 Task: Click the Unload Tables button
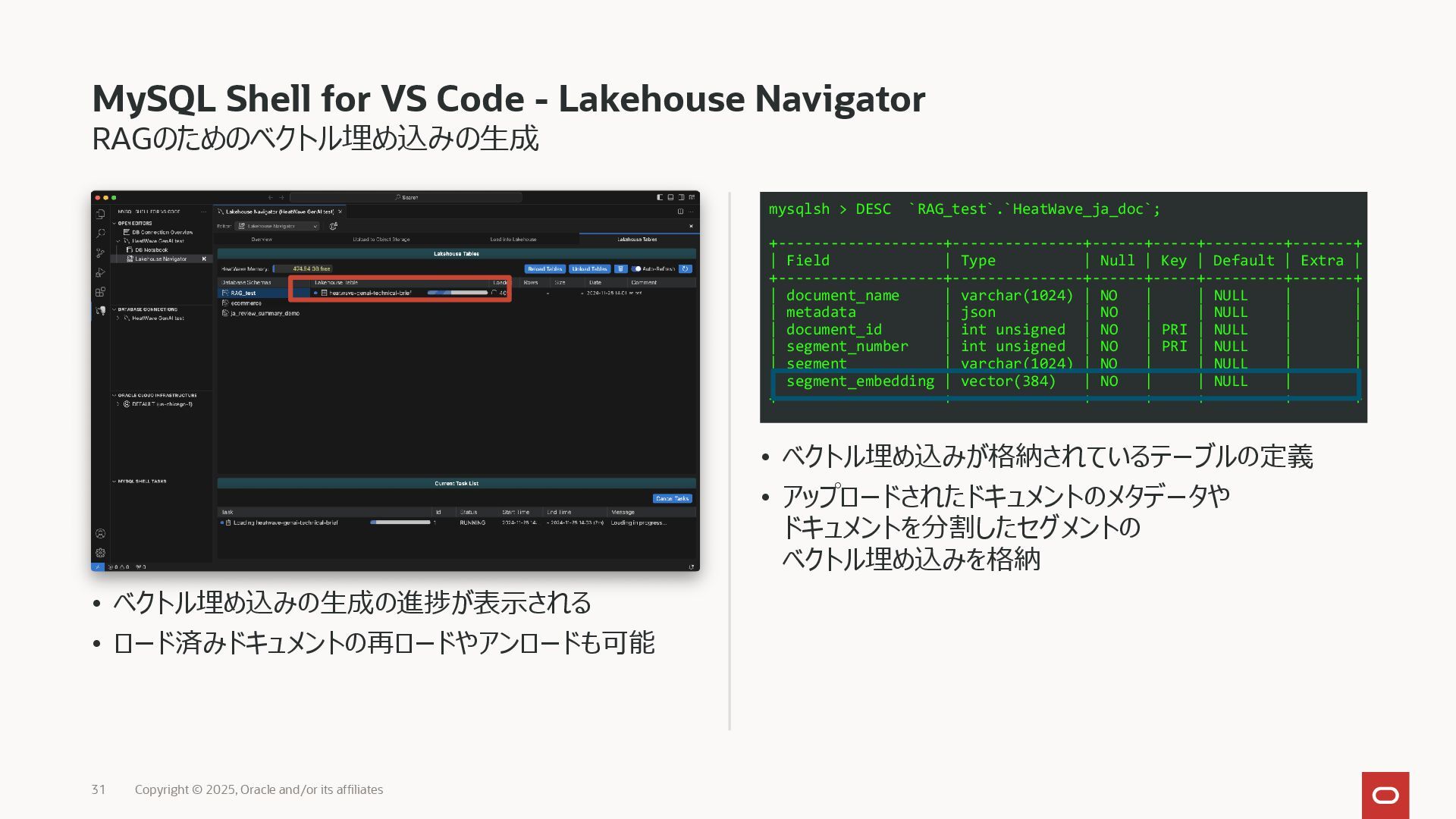(x=589, y=268)
